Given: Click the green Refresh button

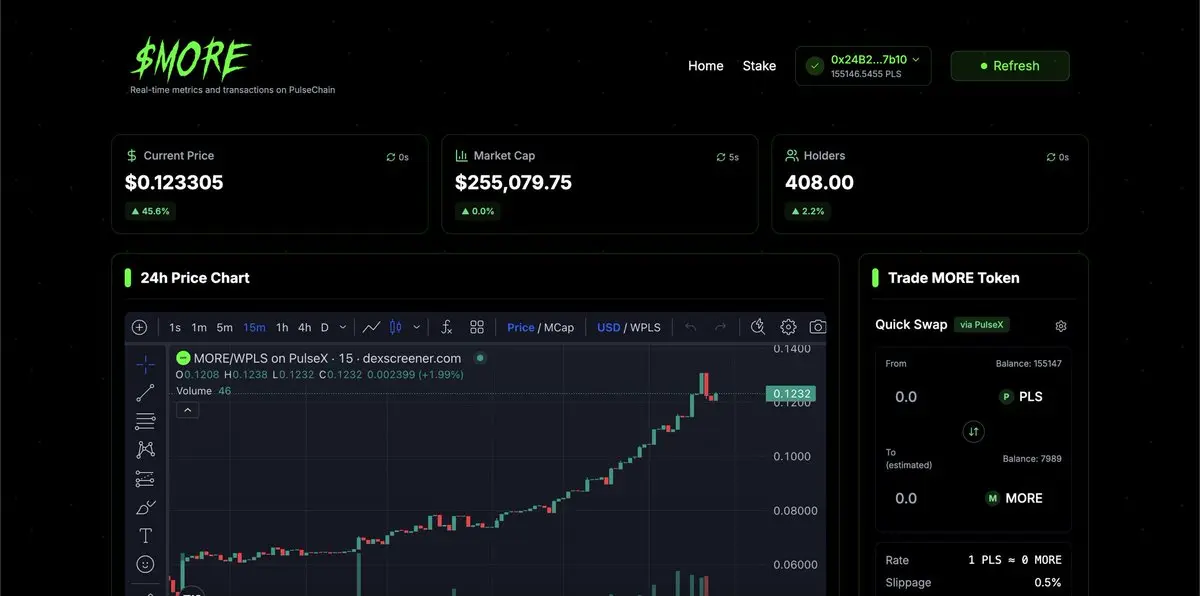Looking at the screenshot, I should pyautogui.click(x=1010, y=66).
